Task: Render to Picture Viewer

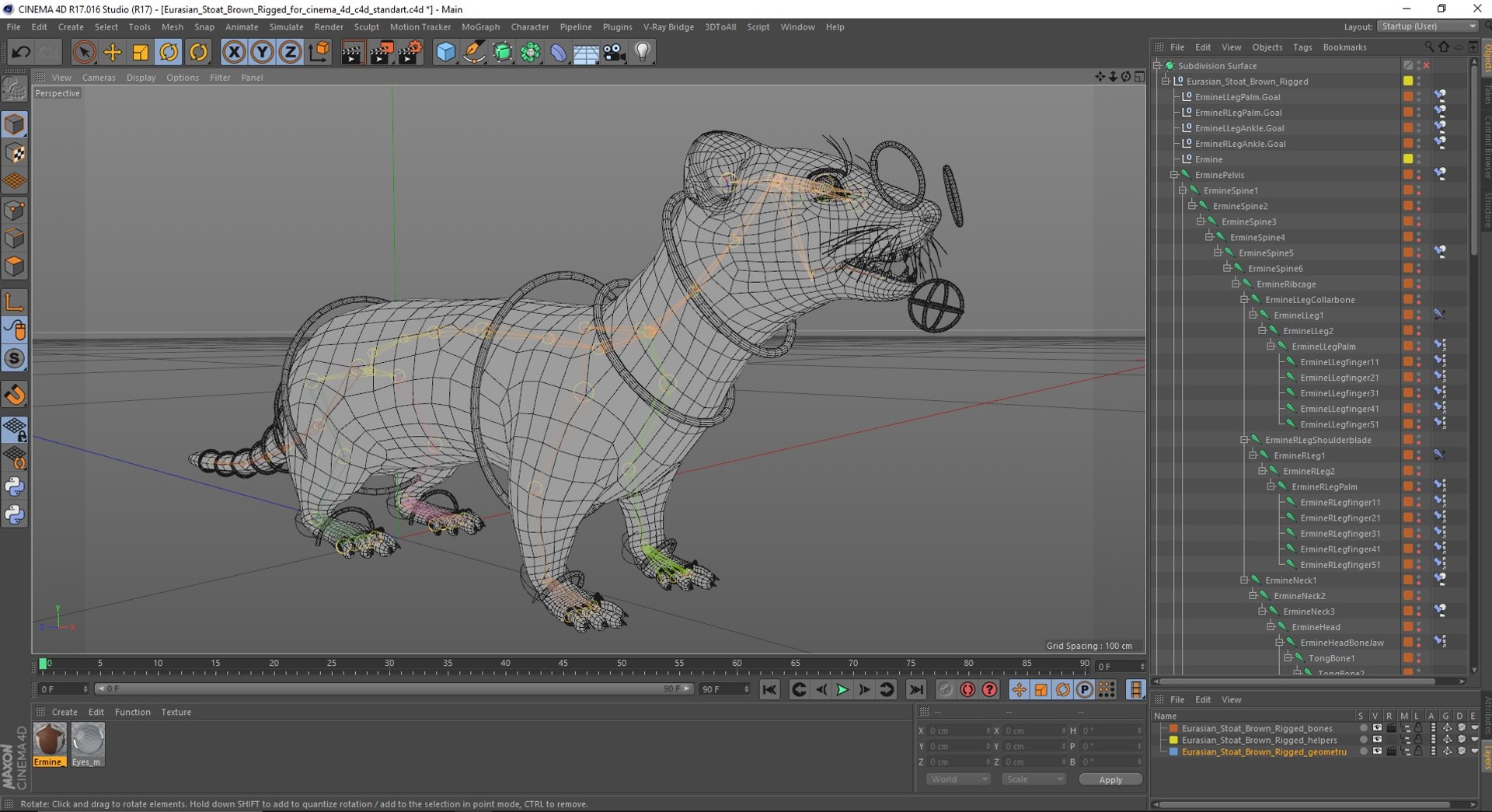Action: point(381,52)
